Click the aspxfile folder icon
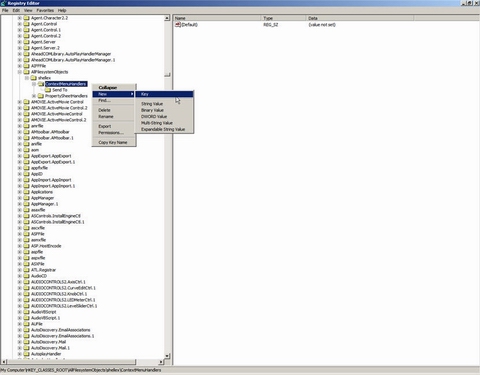 (x=27, y=258)
